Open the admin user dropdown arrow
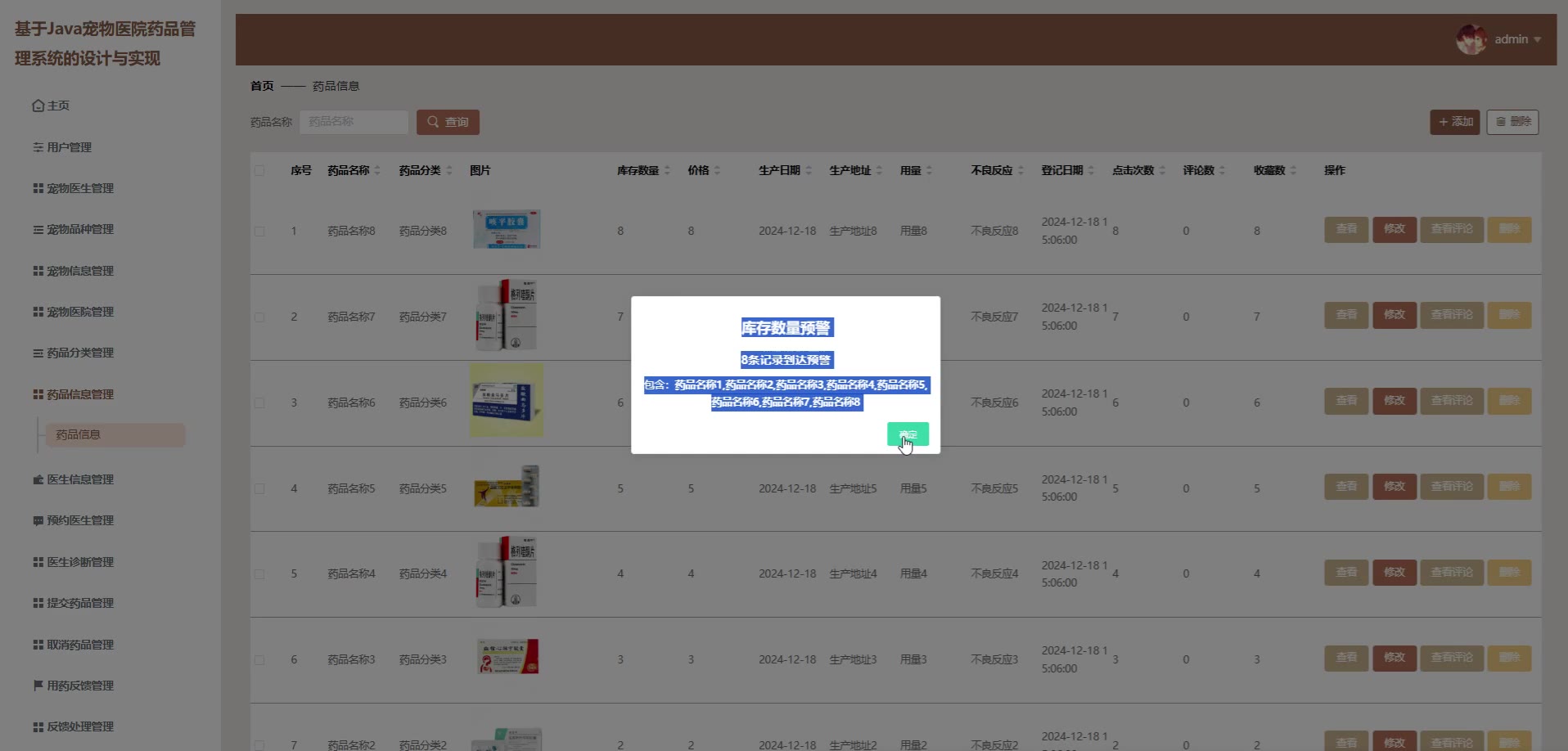The width and height of the screenshot is (1568, 751). 1537,39
